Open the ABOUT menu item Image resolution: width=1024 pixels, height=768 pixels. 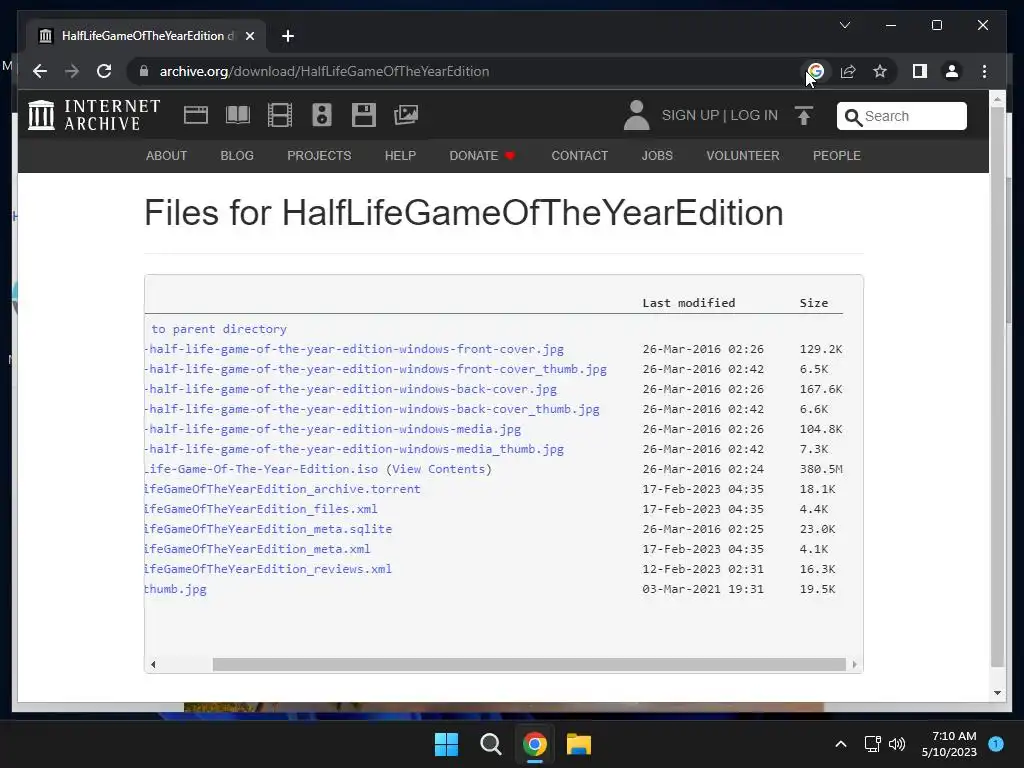(167, 155)
